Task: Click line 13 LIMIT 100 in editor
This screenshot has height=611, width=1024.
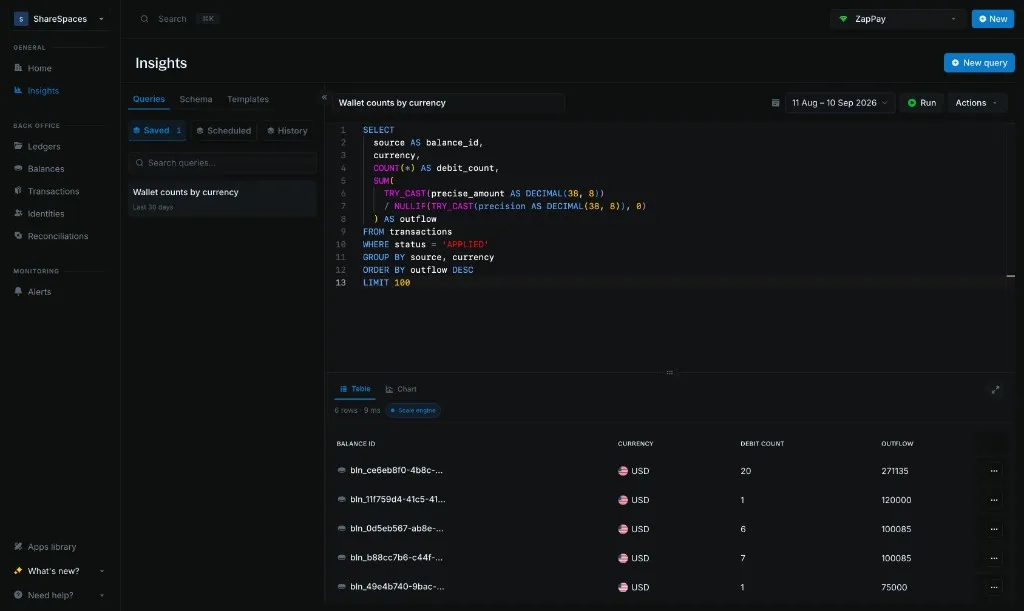Action: (x=387, y=283)
